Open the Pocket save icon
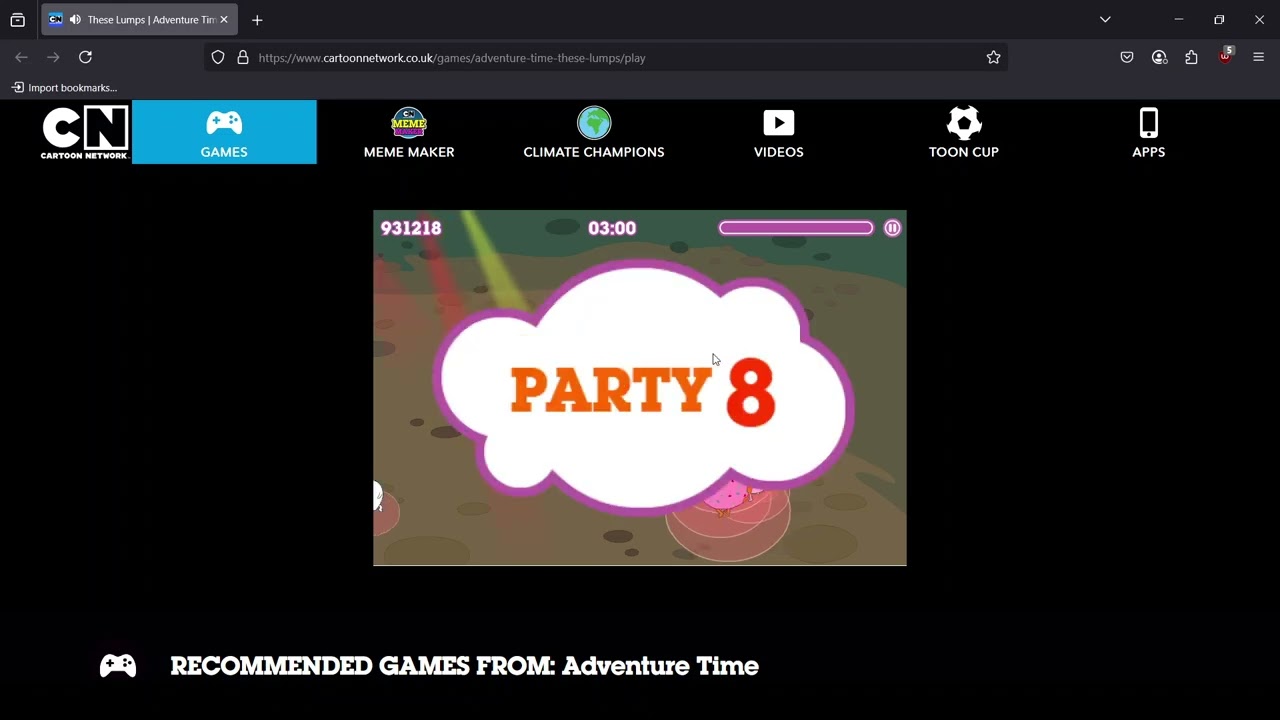 (x=1127, y=58)
